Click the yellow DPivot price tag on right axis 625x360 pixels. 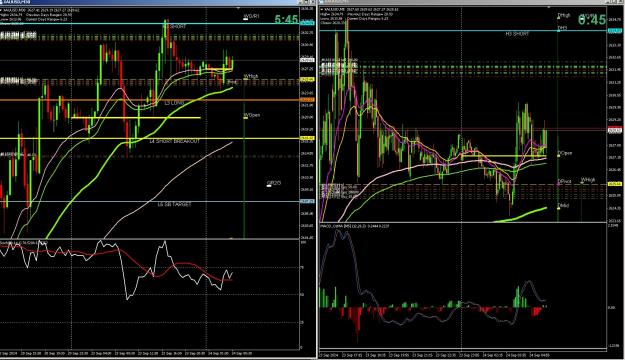(x=615, y=184)
